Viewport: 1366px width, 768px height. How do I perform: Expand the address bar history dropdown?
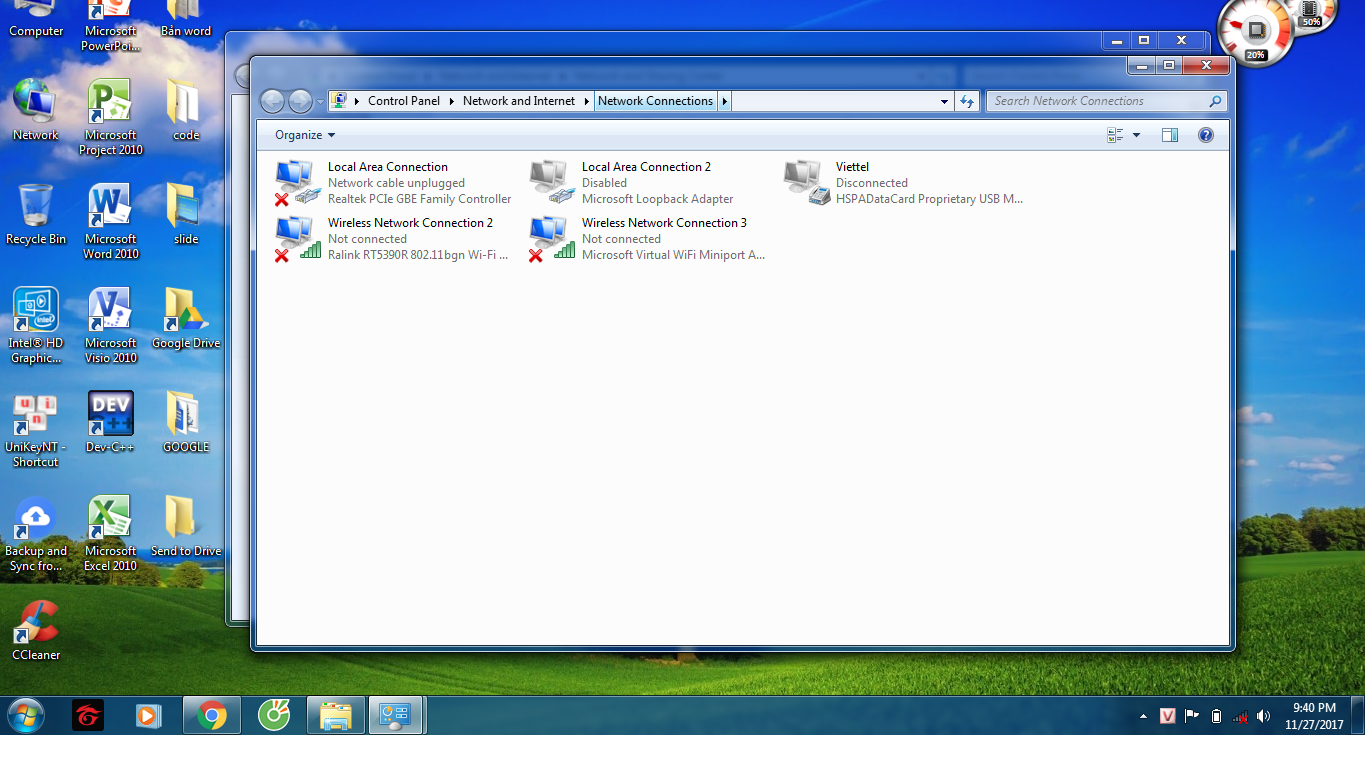(x=944, y=101)
